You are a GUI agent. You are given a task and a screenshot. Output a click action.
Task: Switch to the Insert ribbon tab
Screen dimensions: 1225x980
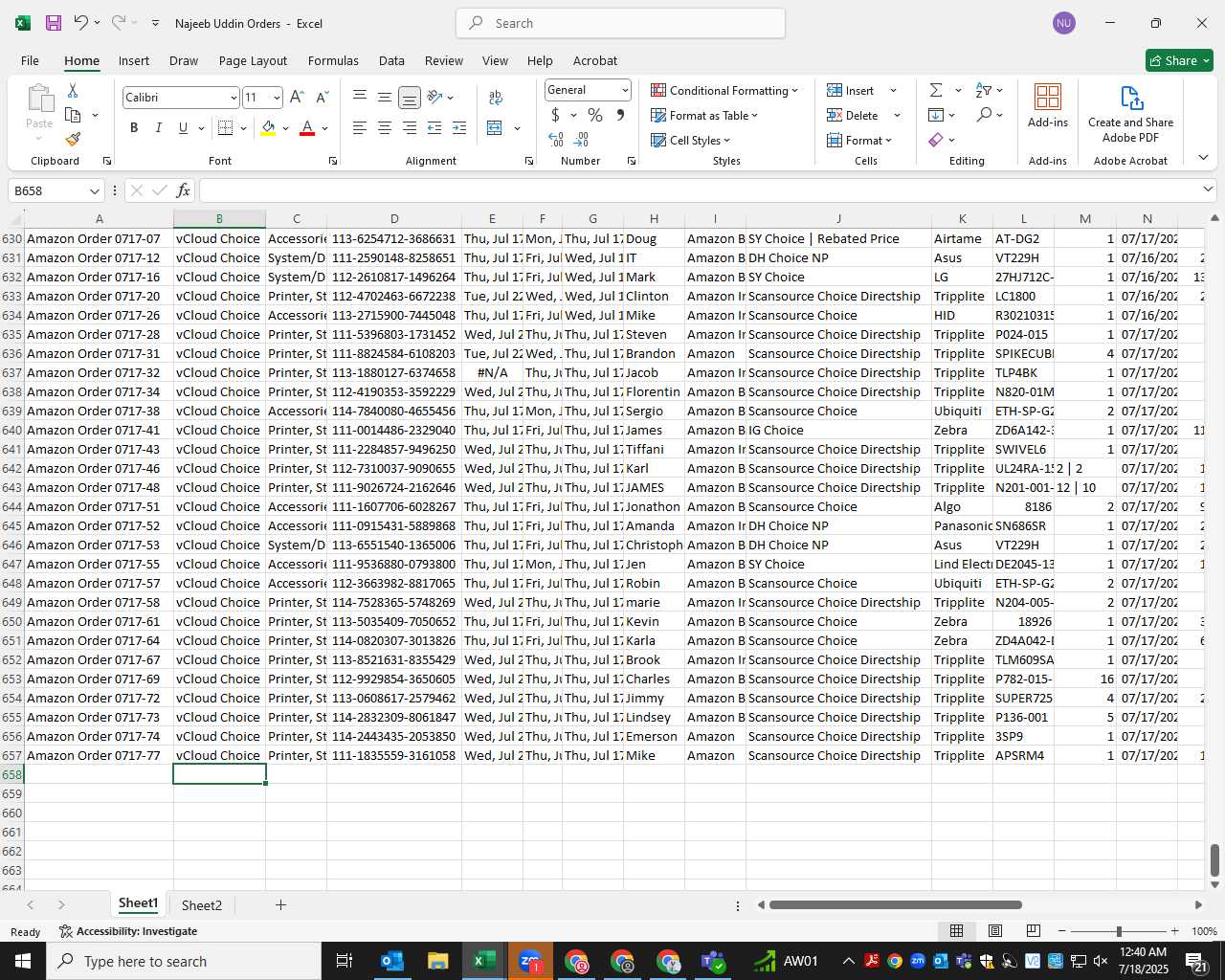tap(134, 60)
